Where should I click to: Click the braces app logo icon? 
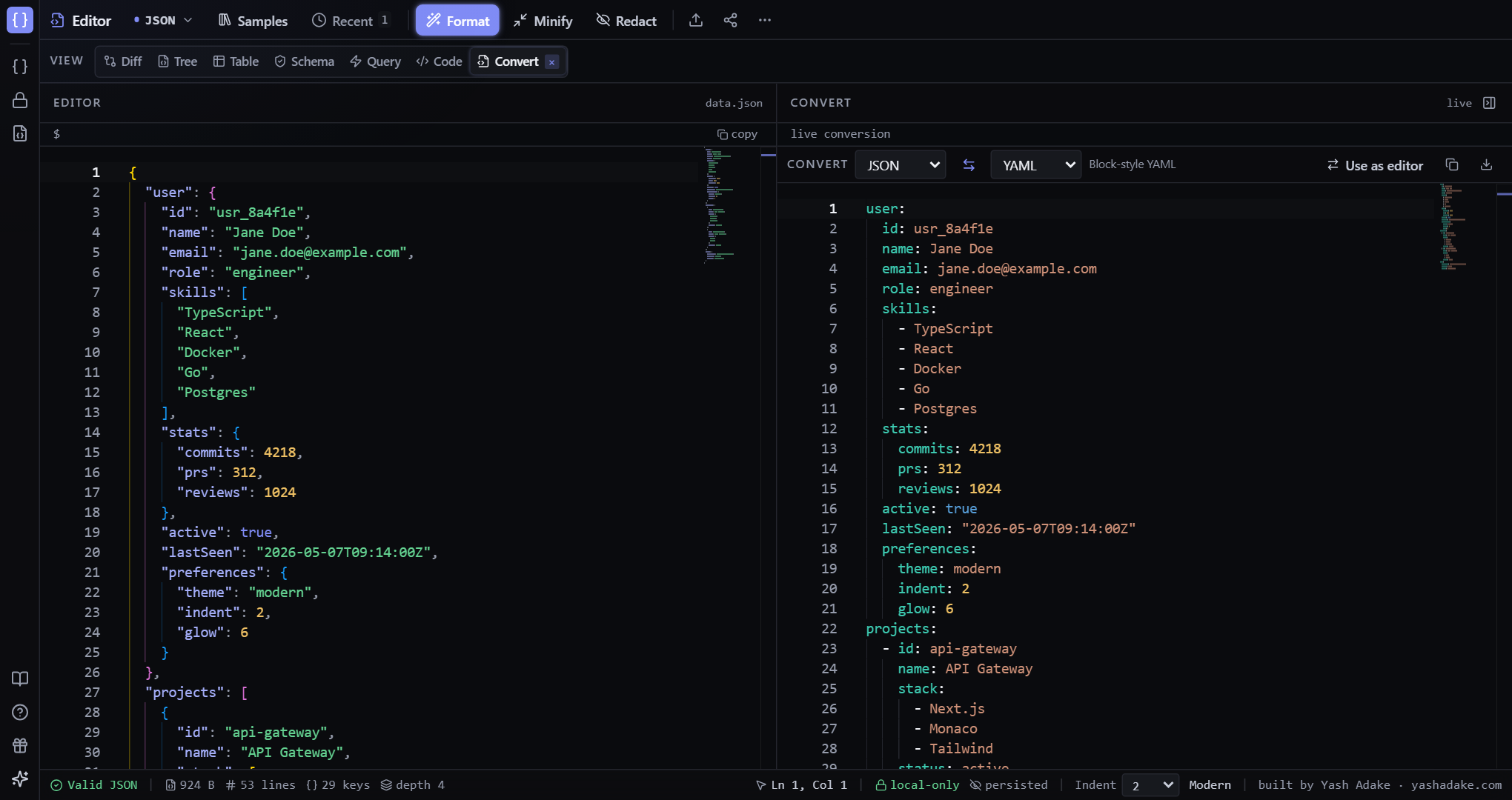[20, 20]
